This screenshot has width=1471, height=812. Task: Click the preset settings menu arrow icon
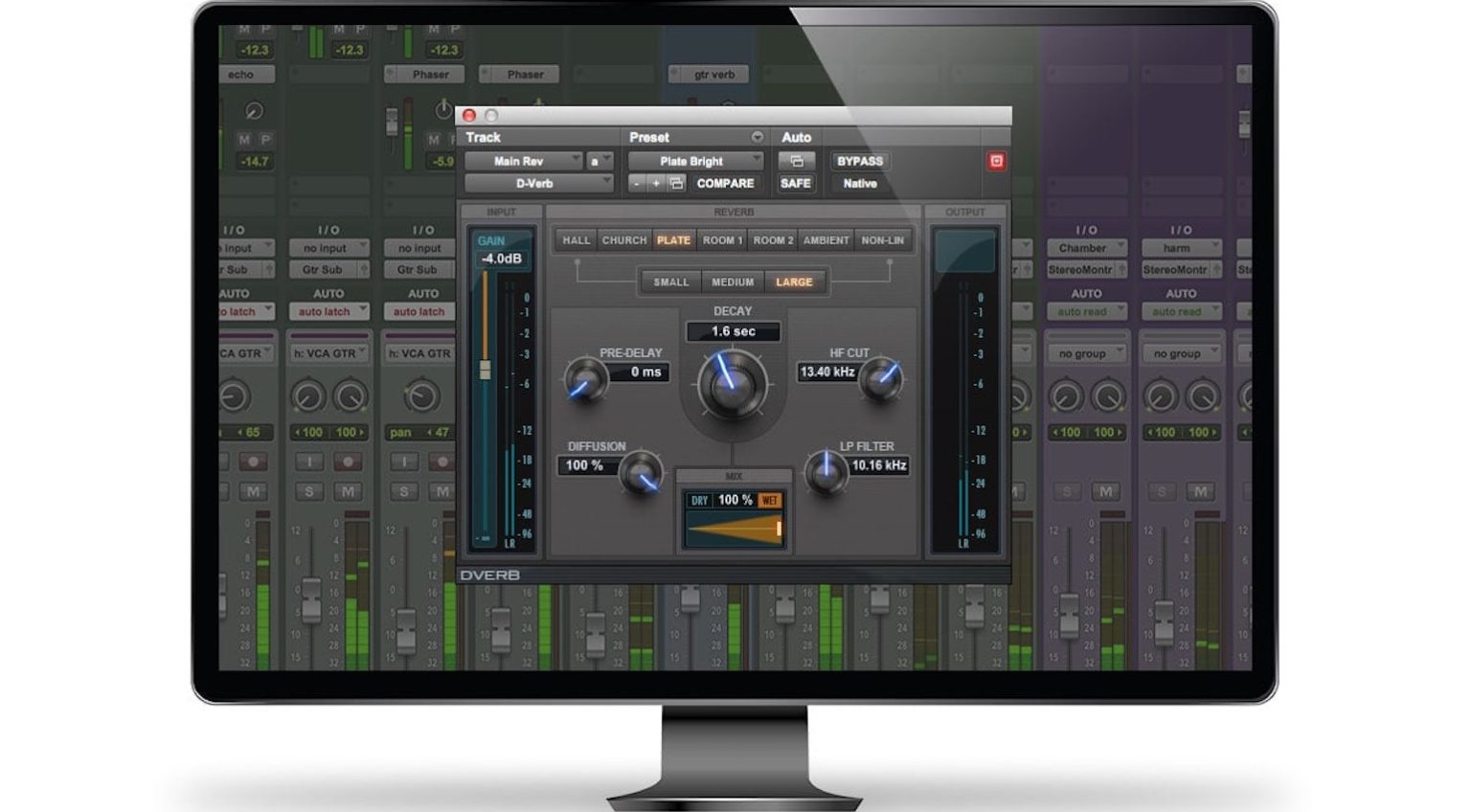(x=757, y=137)
